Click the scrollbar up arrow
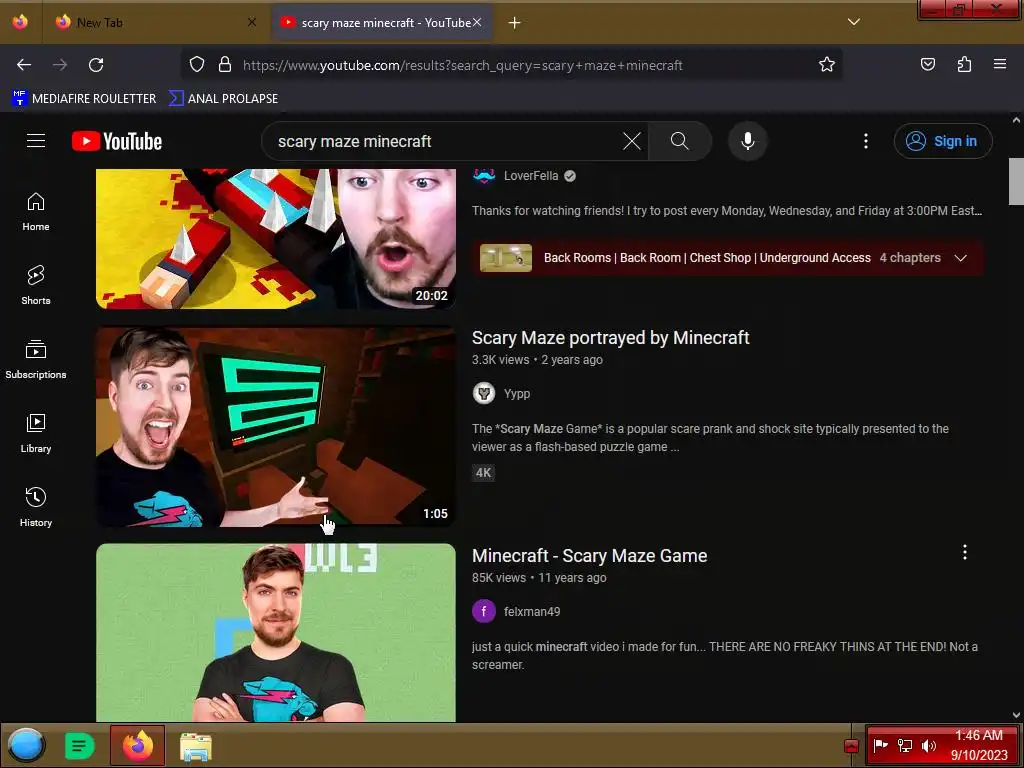The width and height of the screenshot is (1024, 768). click(x=1016, y=120)
